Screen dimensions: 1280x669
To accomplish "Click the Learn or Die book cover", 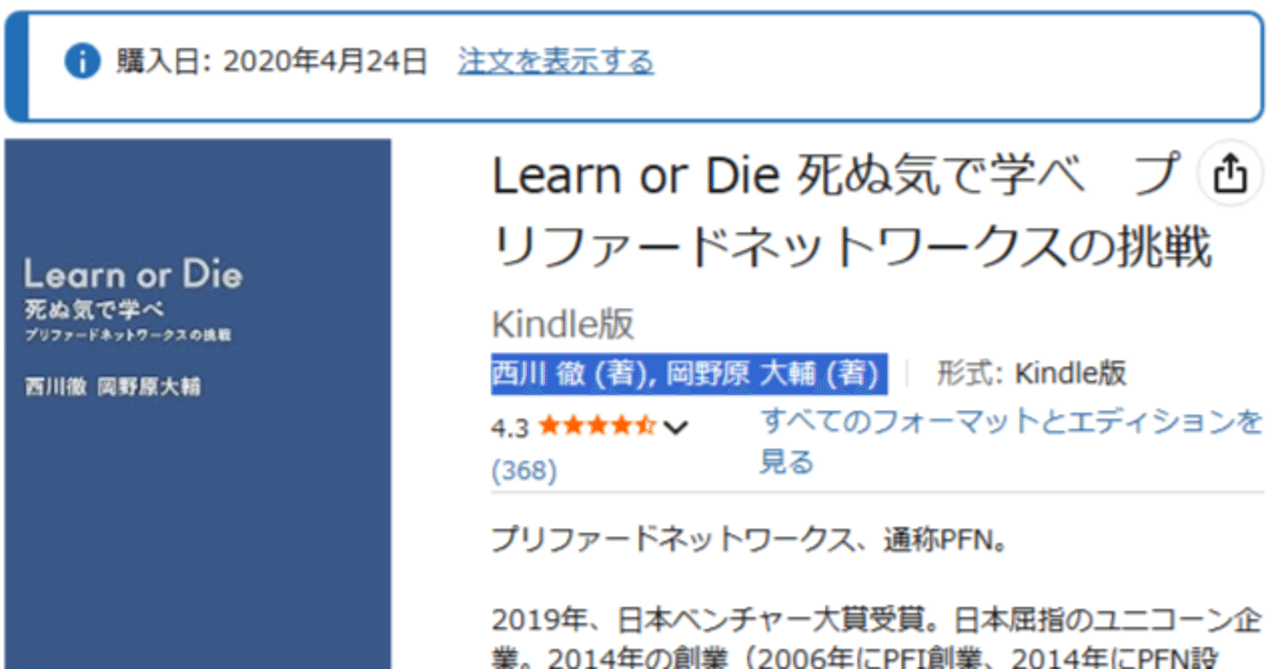I will point(197,400).
